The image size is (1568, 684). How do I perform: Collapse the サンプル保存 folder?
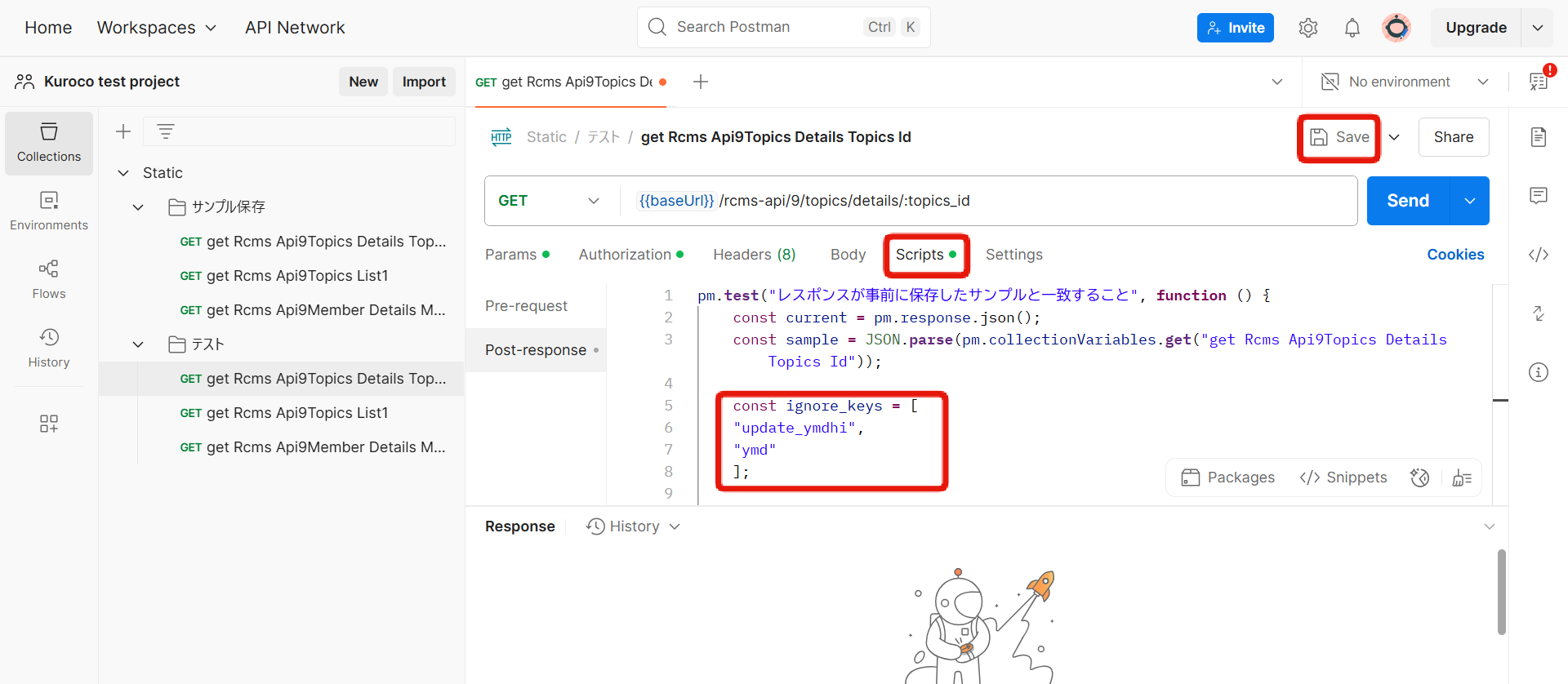138,207
